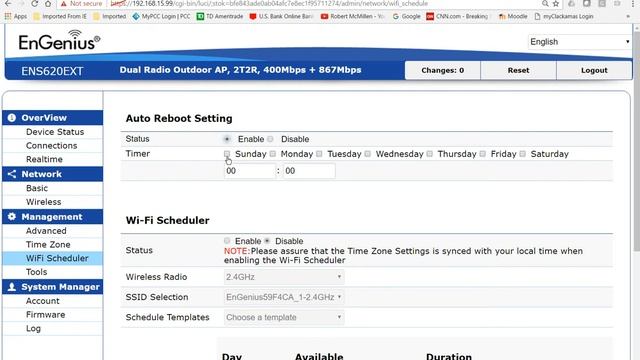Open the Robert McMillen YouTube bookmark

tap(353, 16)
